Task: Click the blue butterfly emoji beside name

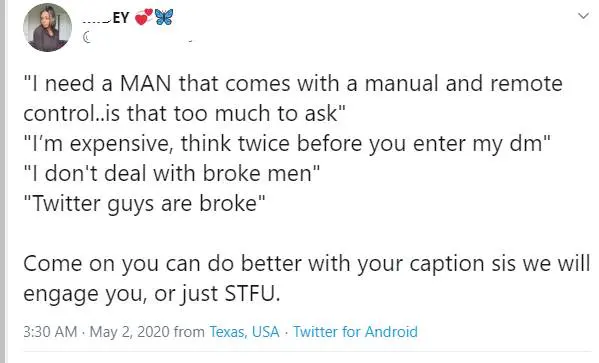Action: coord(164,17)
